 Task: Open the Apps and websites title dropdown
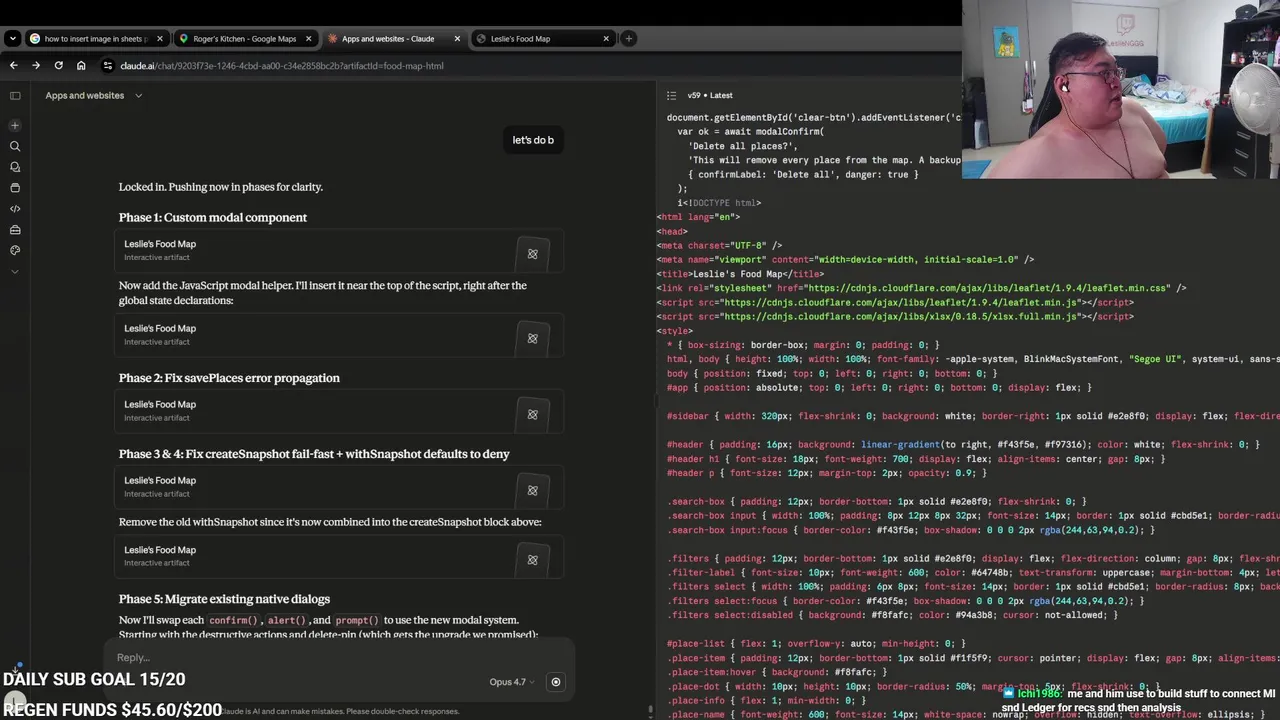[x=94, y=96]
